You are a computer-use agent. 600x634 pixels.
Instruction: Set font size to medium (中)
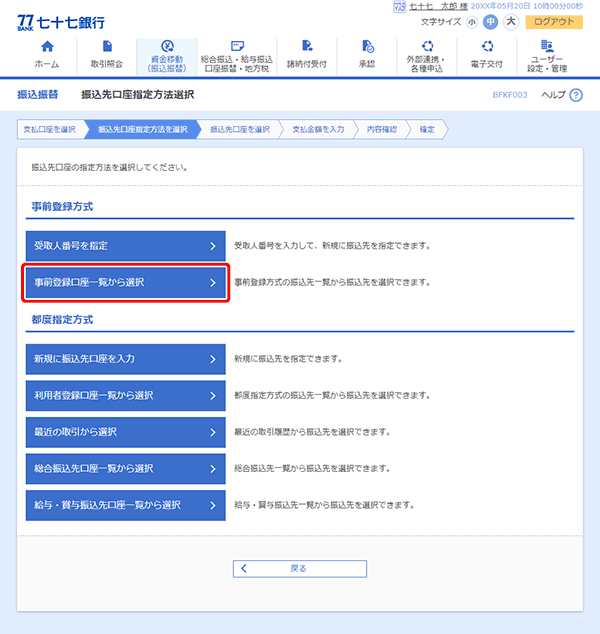coord(490,21)
